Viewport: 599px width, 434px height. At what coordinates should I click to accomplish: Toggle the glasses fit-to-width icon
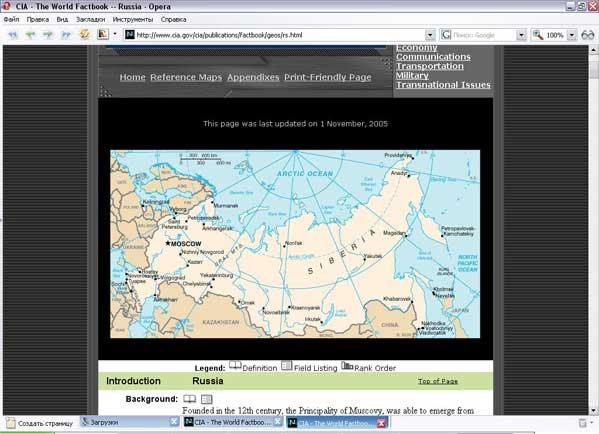pyautogui.click(x=588, y=35)
